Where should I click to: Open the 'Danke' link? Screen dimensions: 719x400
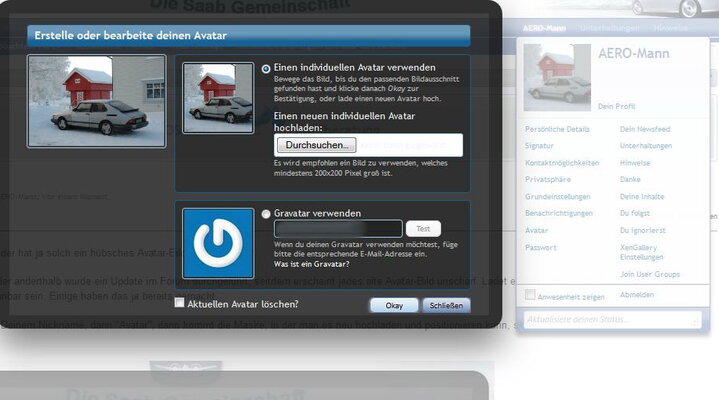tap(630, 179)
